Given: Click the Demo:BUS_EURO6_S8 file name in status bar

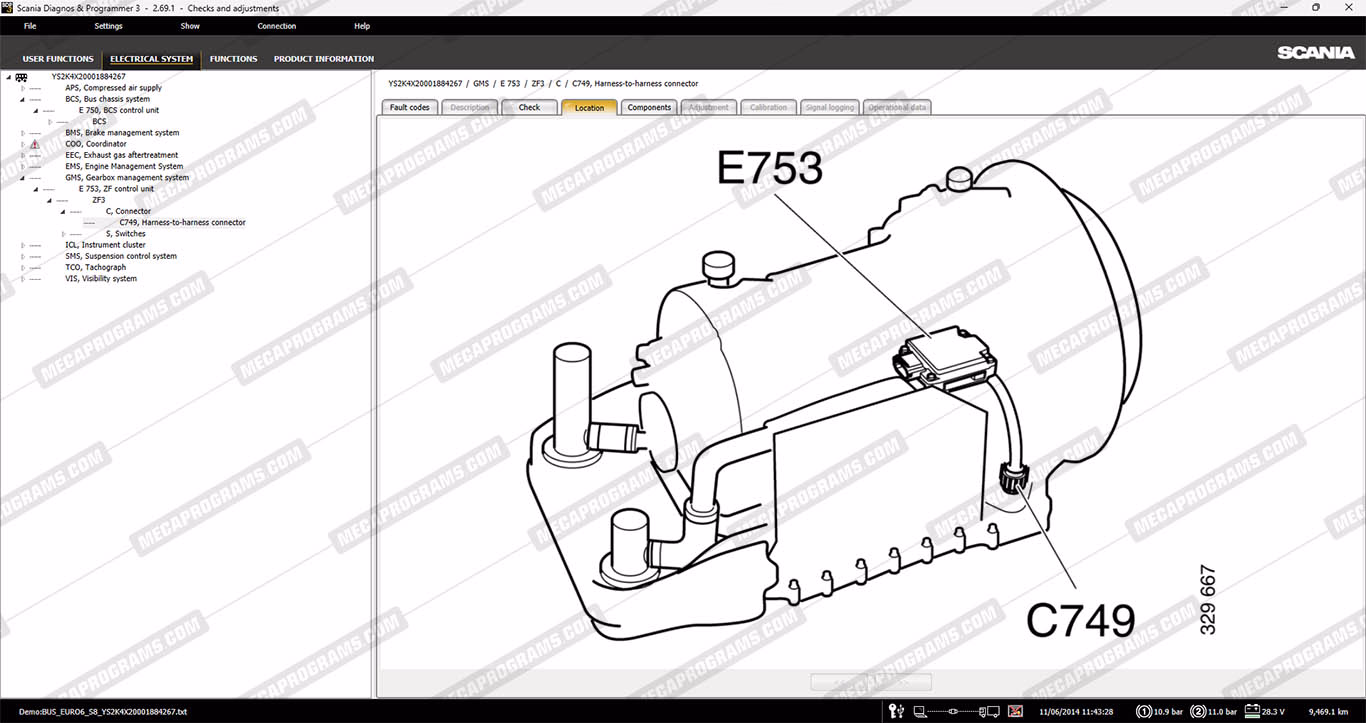Looking at the screenshot, I should pyautogui.click(x=102, y=712).
